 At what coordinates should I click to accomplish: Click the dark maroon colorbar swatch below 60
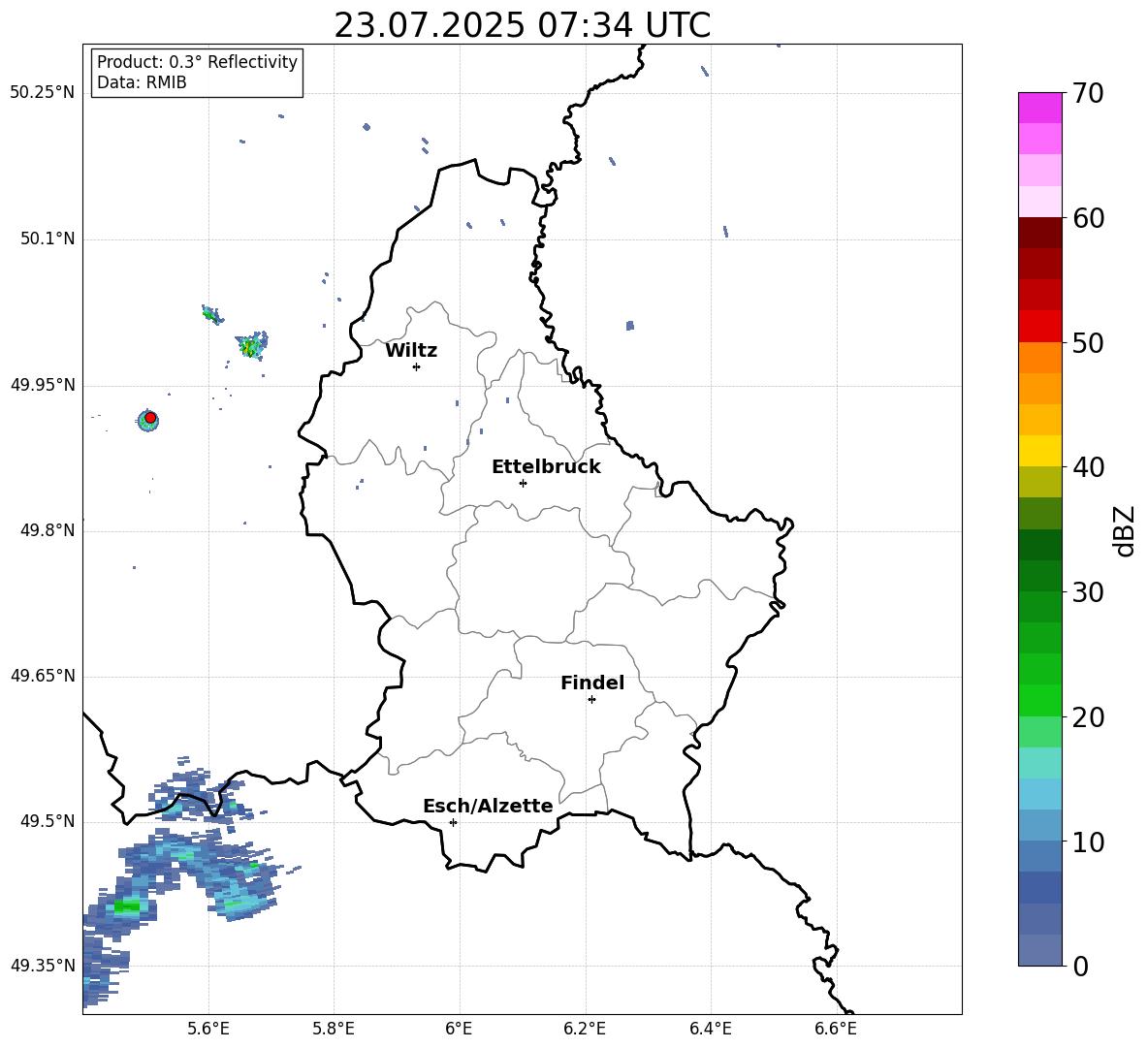coord(1039,233)
